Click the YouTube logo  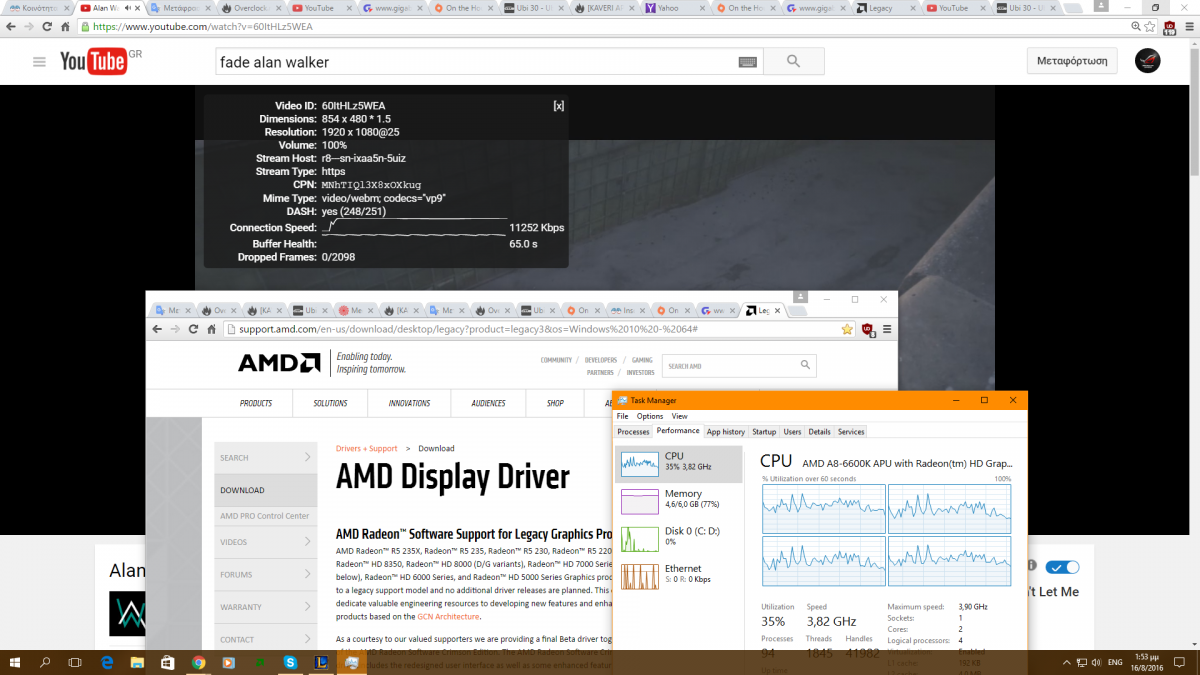point(95,62)
